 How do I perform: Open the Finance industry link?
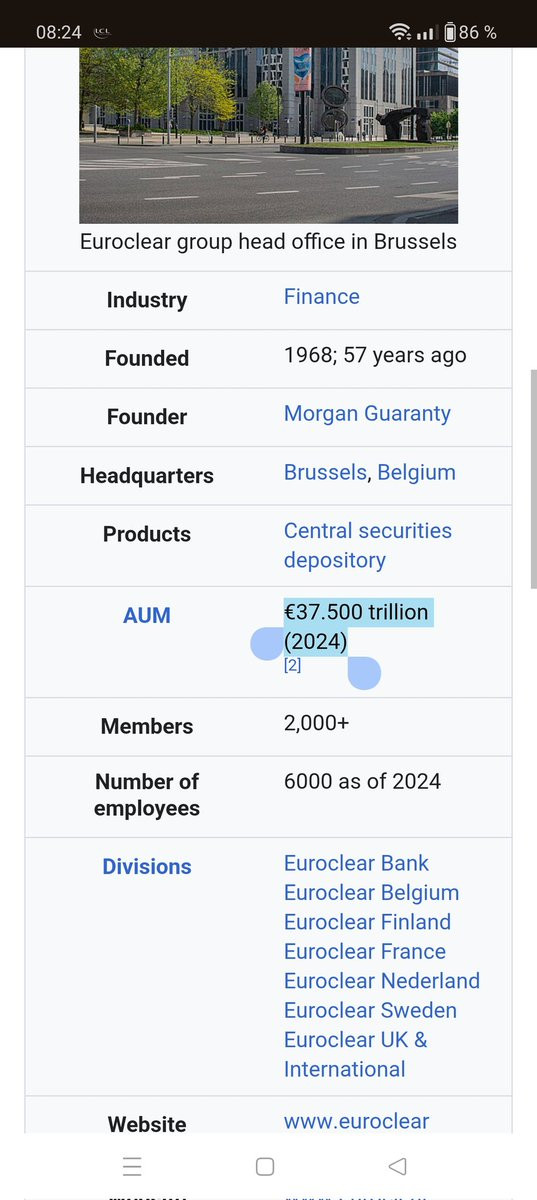tap(321, 297)
